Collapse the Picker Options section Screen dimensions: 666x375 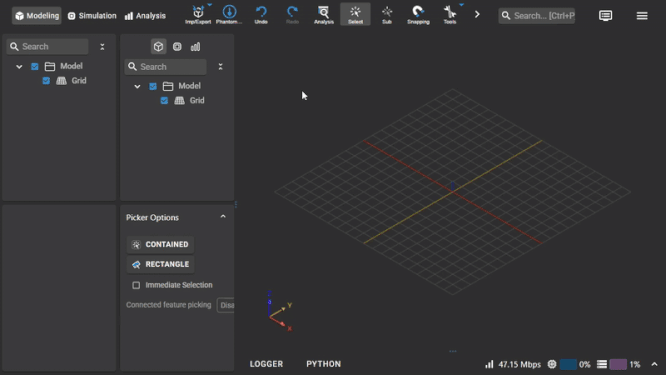223,217
